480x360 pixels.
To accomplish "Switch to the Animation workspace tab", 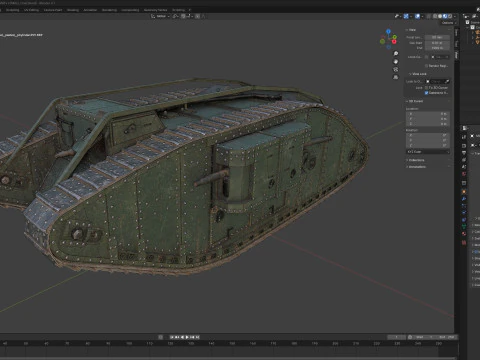I will pyautogui.click(x=90, y=10).
